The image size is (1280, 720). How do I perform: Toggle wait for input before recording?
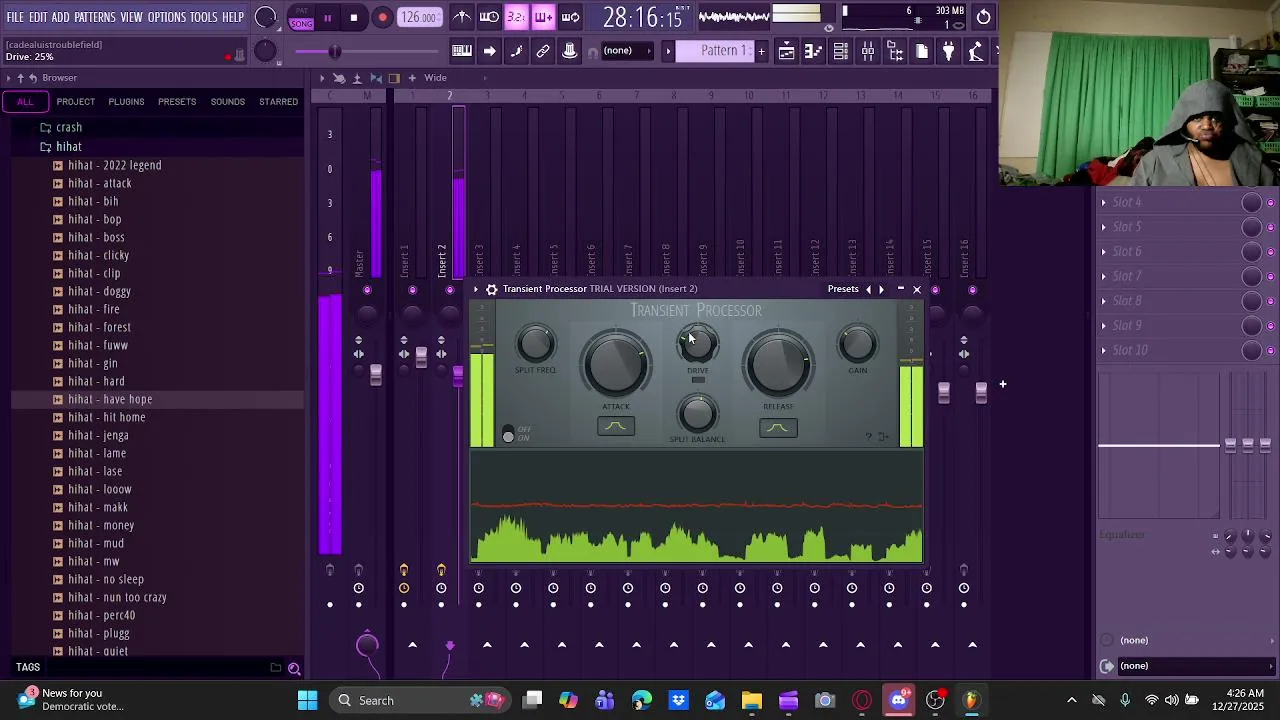489,17
